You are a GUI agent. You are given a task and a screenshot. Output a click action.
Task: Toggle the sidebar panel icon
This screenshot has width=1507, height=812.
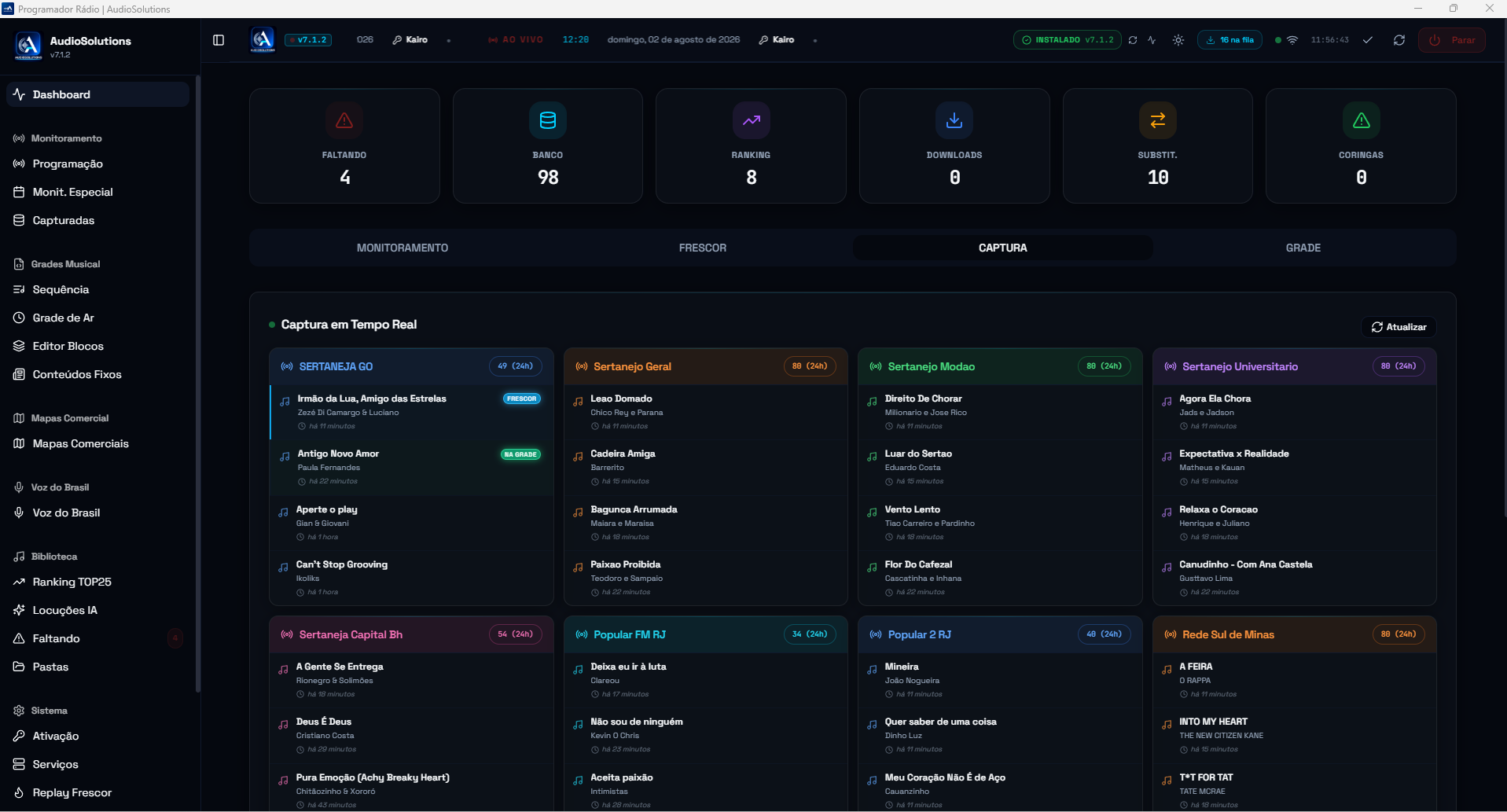[219, 40]
